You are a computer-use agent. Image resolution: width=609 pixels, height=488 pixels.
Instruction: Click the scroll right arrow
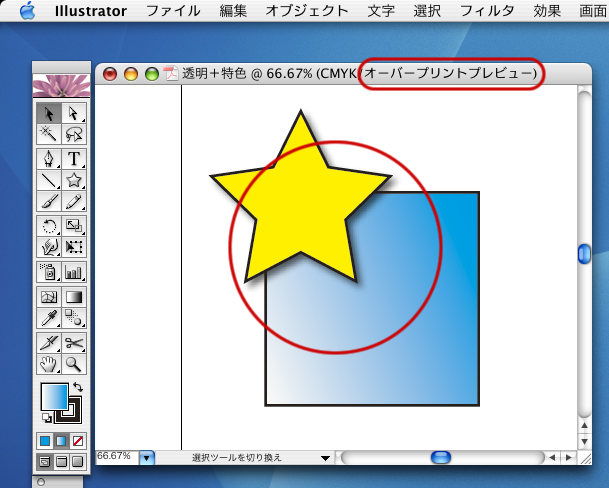point(569,458)
